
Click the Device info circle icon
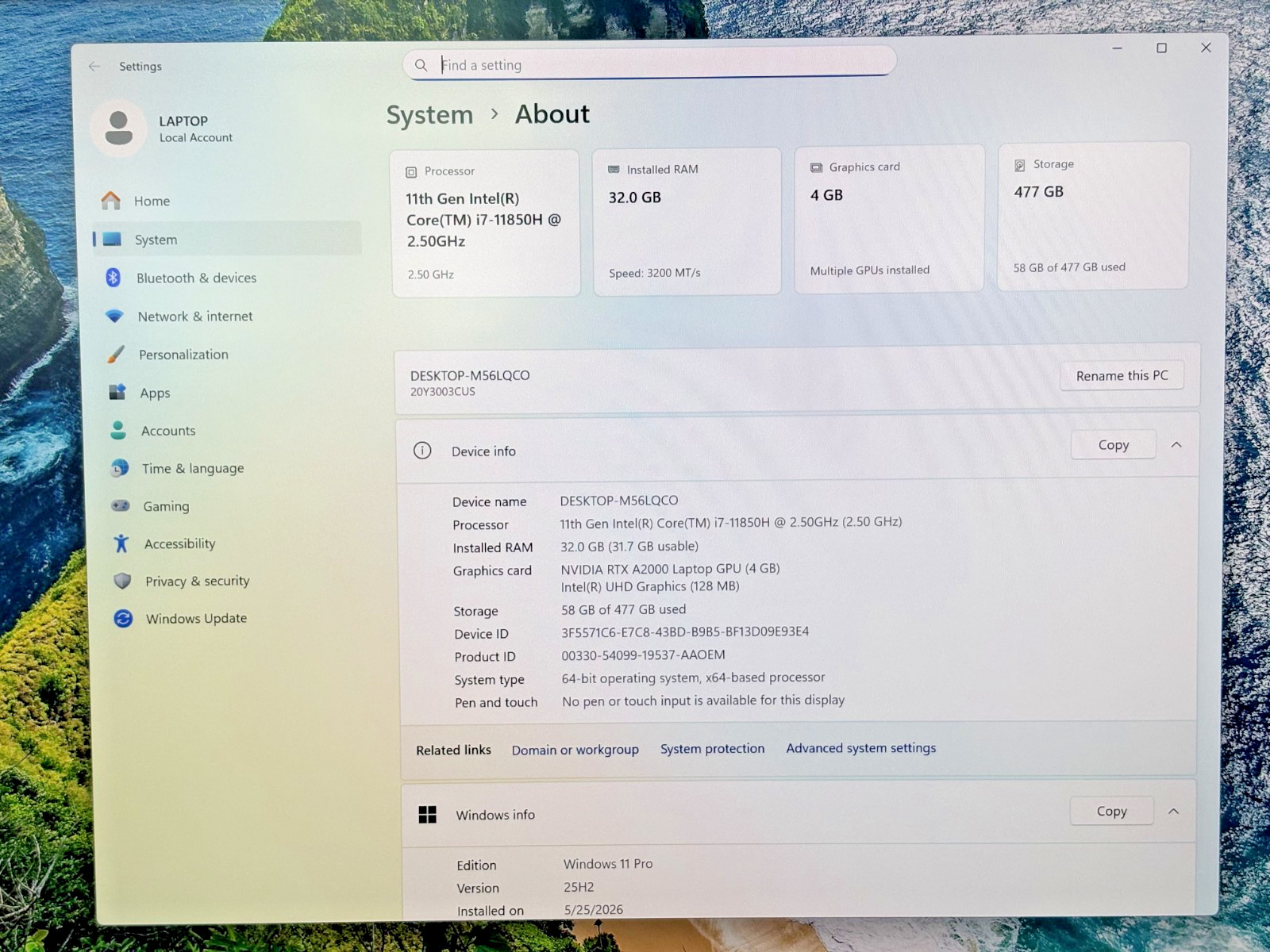tap(422, 451)
